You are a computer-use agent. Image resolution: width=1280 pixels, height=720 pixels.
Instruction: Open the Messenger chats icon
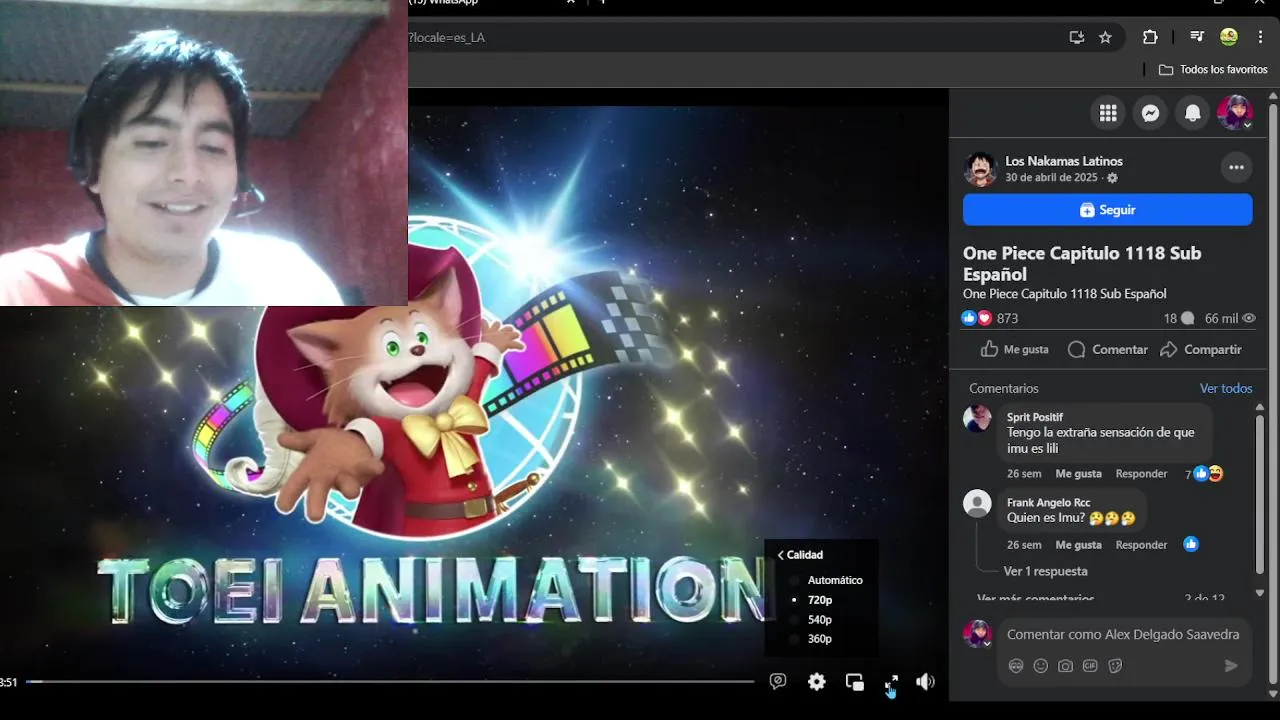1150,113
